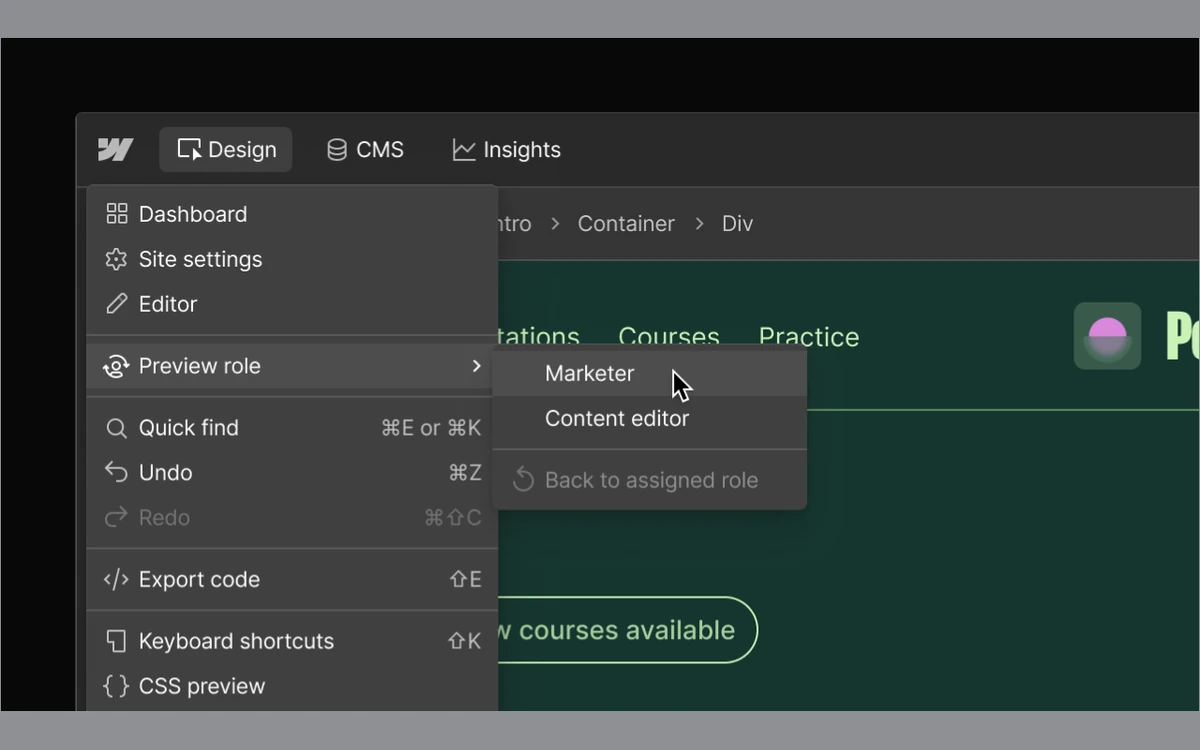Viewport: 1200px width, 750px height.
Task: Click the Practice nav link
Action: 809,337
